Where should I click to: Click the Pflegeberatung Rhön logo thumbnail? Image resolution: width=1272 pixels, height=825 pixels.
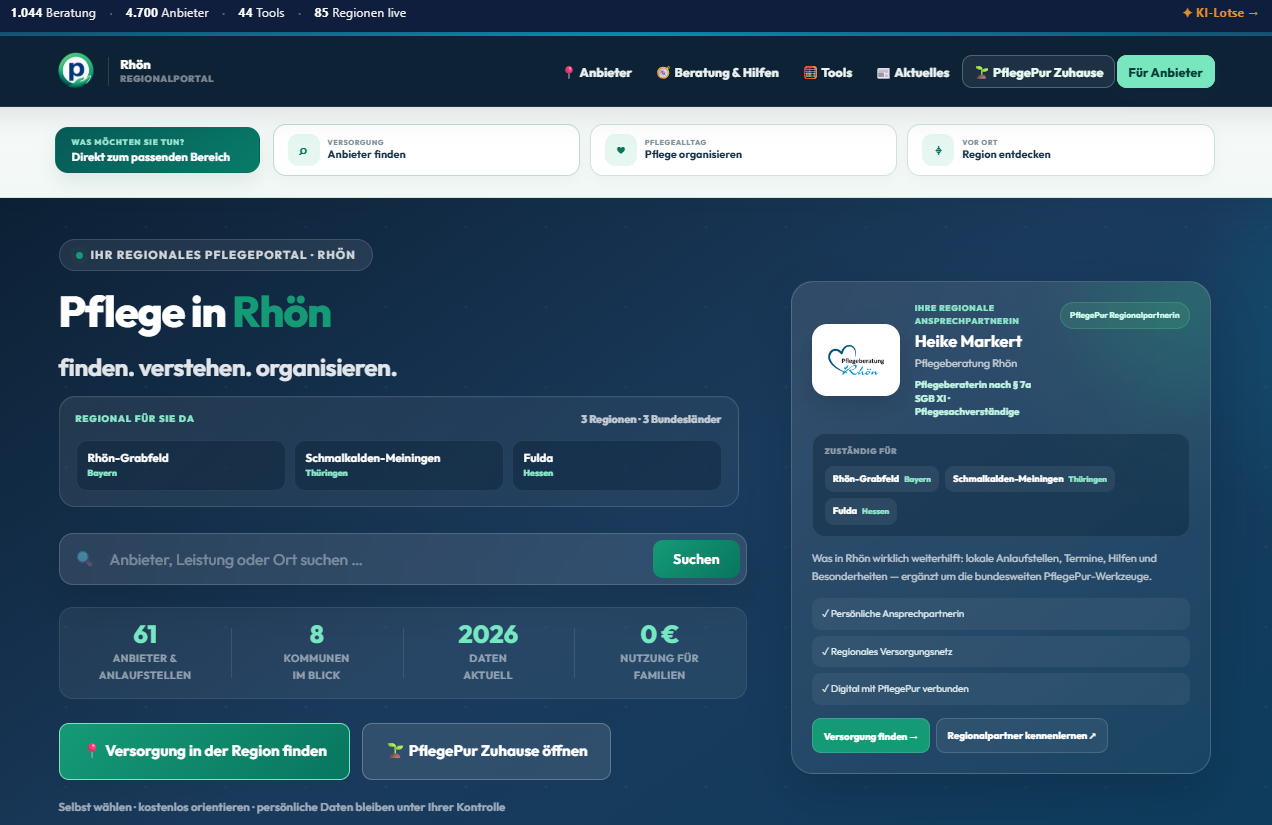(x=855, y=360)
